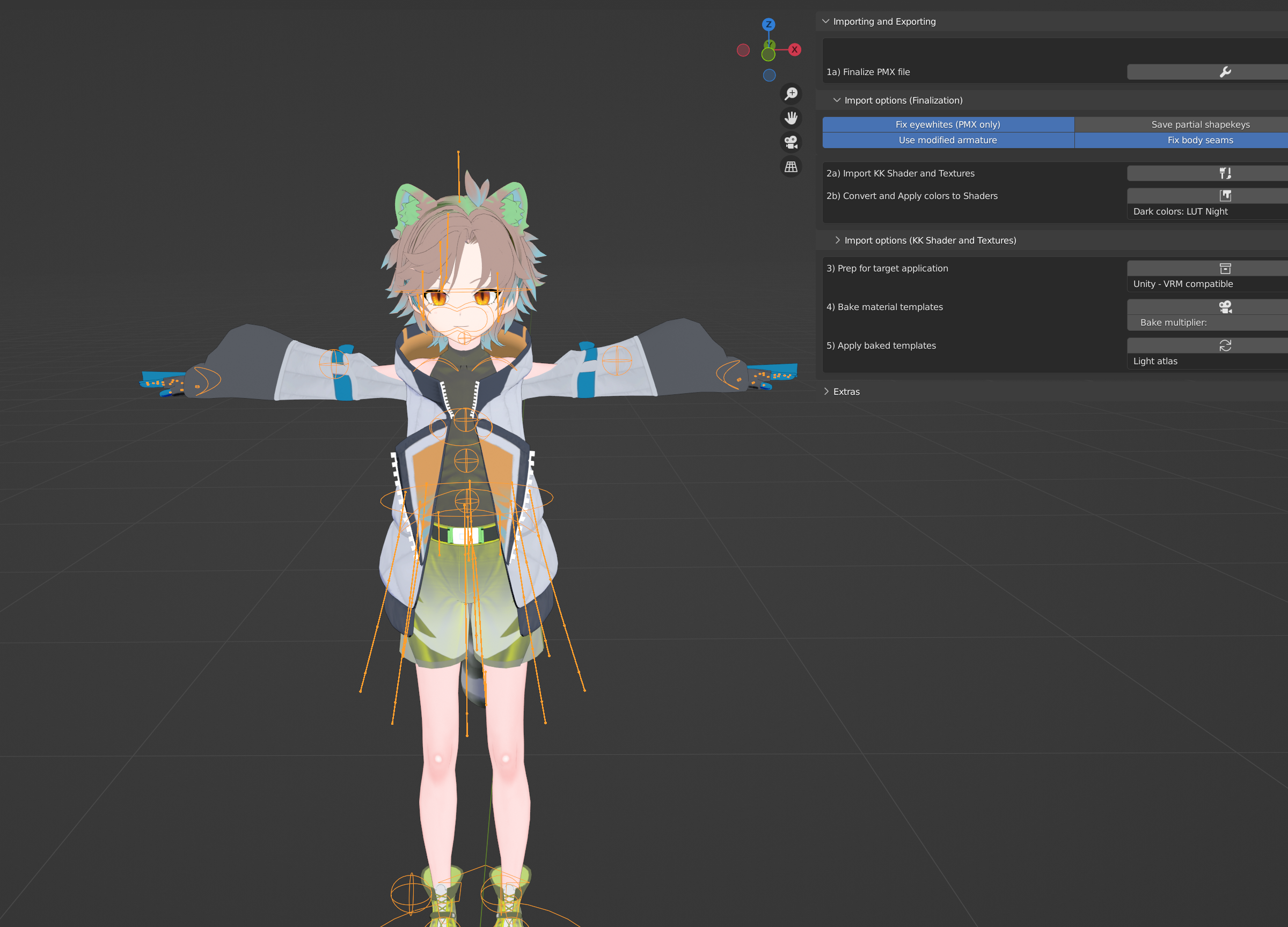
Task: Click the red X axis gizmo ball
Action: click(x=794, y=50)
